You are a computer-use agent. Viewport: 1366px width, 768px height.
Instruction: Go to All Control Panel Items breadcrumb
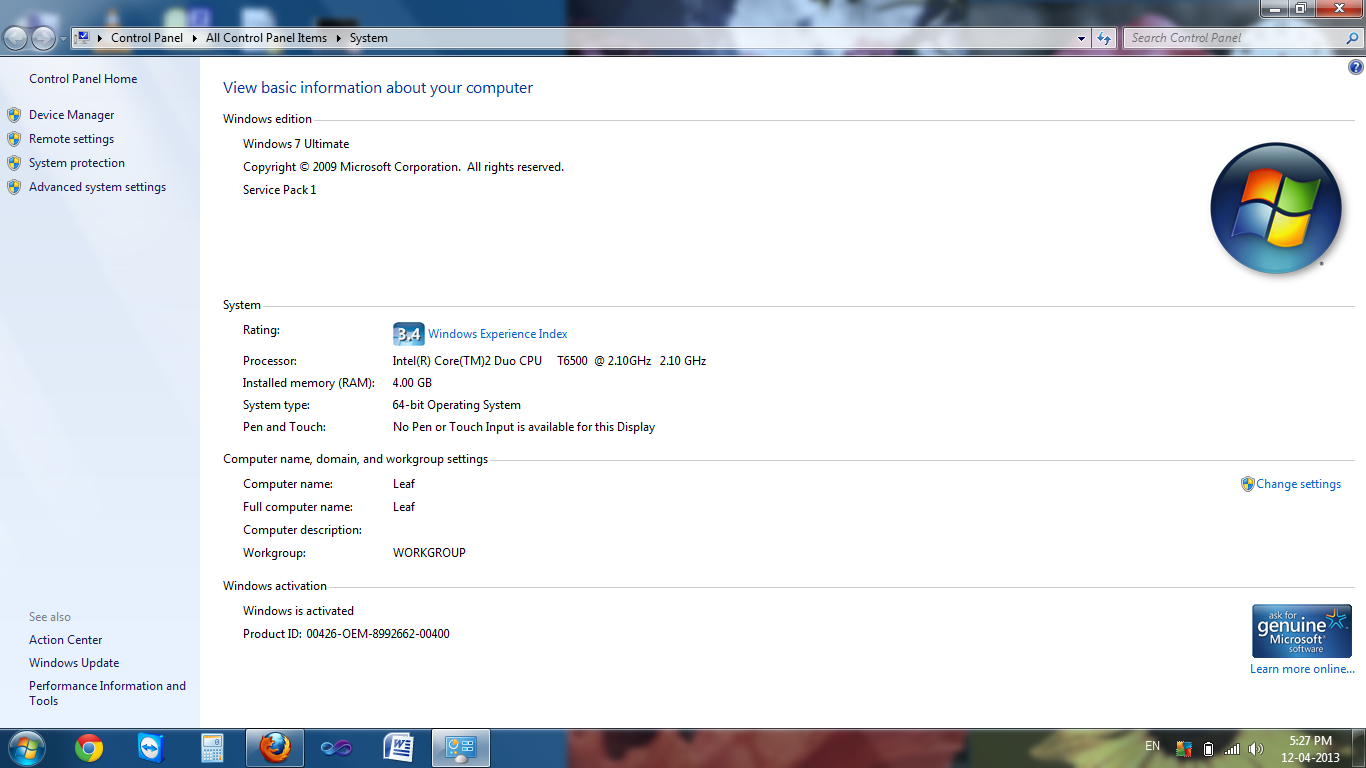click(266, 38)
